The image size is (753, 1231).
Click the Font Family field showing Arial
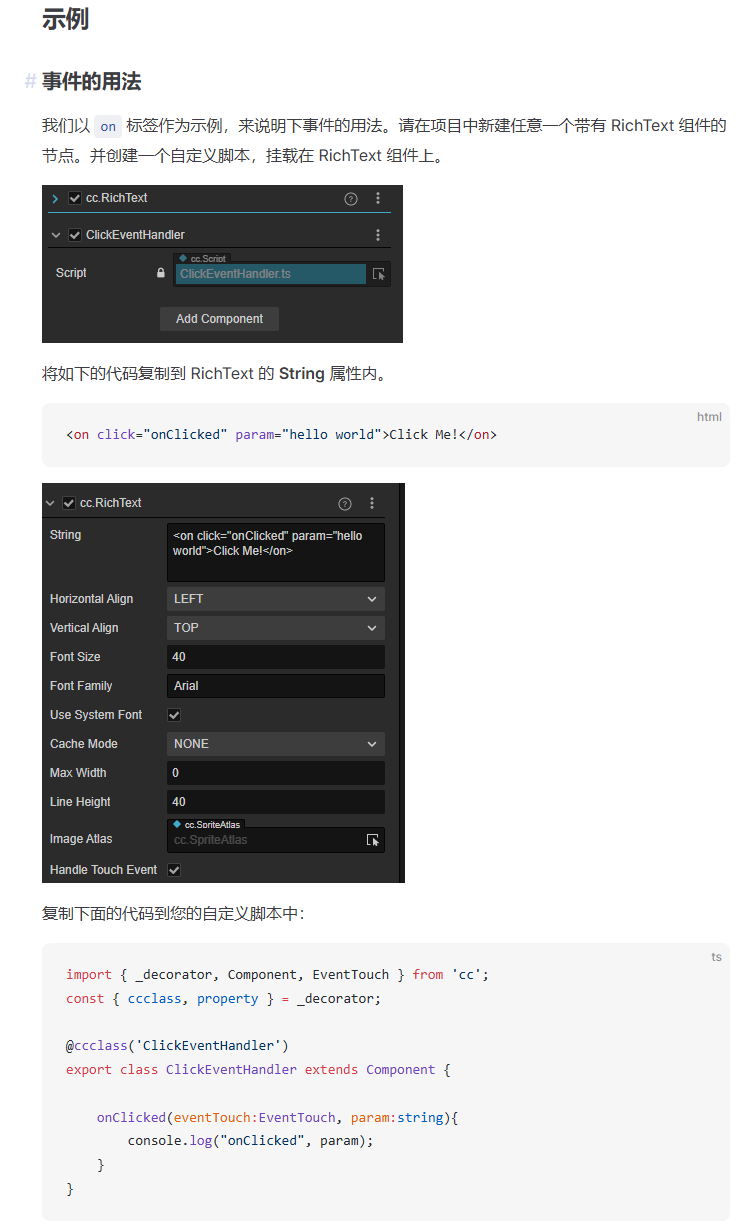(276, 686)
